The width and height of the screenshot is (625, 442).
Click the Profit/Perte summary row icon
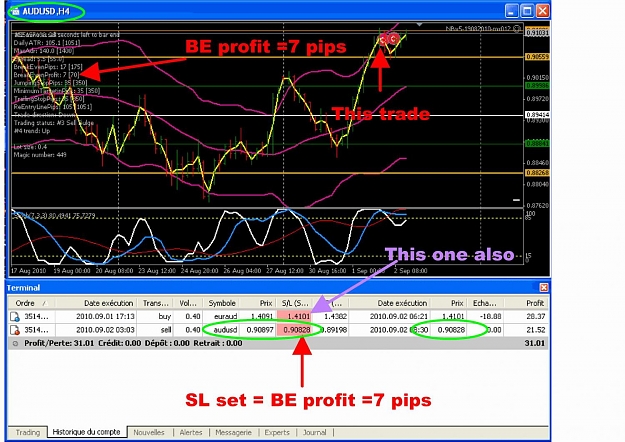pyautogui.click(x=15, y=343)
